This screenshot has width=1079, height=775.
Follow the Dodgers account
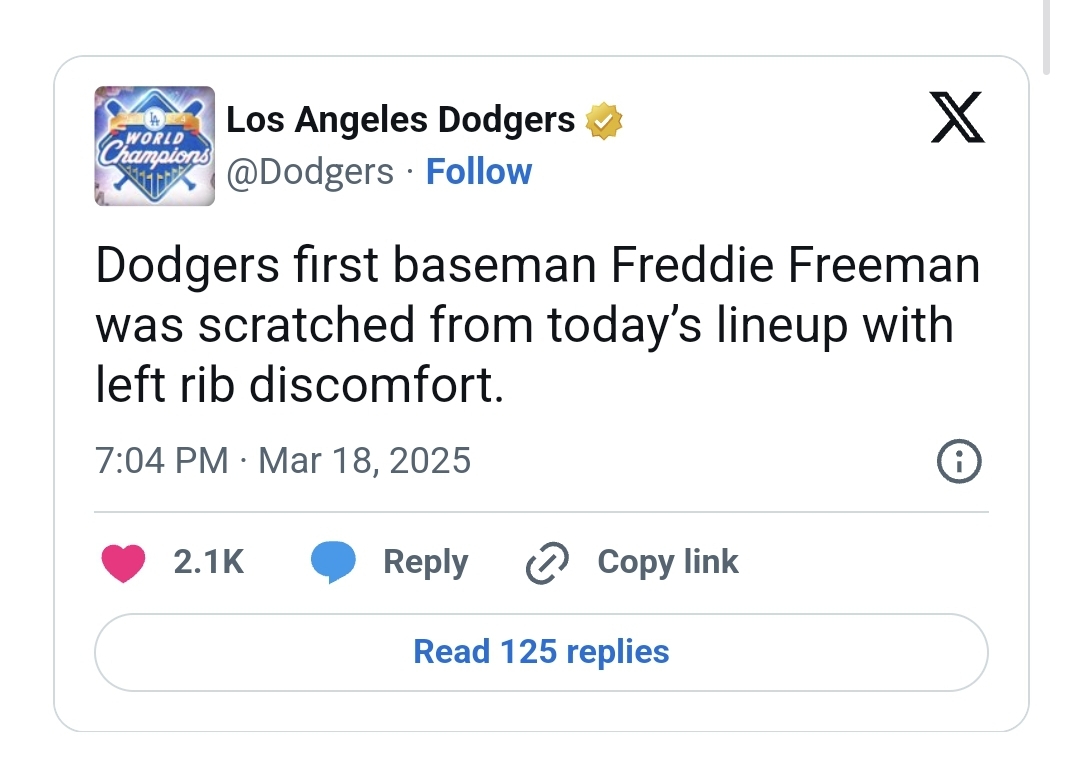click(479, 172)
